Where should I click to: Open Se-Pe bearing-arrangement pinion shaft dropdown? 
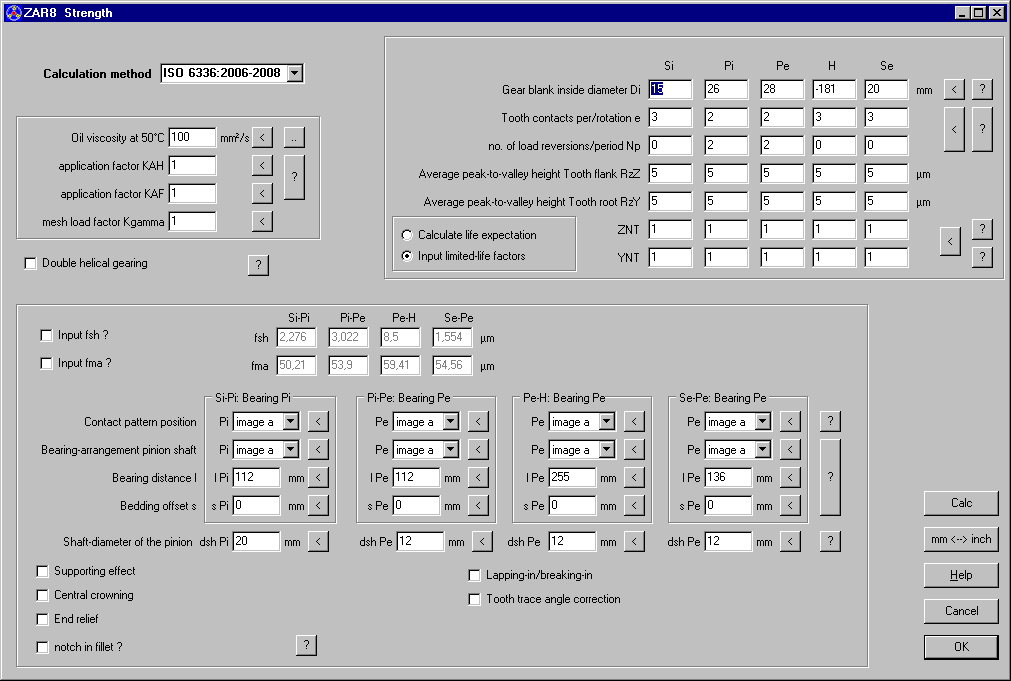coord(762,450)
